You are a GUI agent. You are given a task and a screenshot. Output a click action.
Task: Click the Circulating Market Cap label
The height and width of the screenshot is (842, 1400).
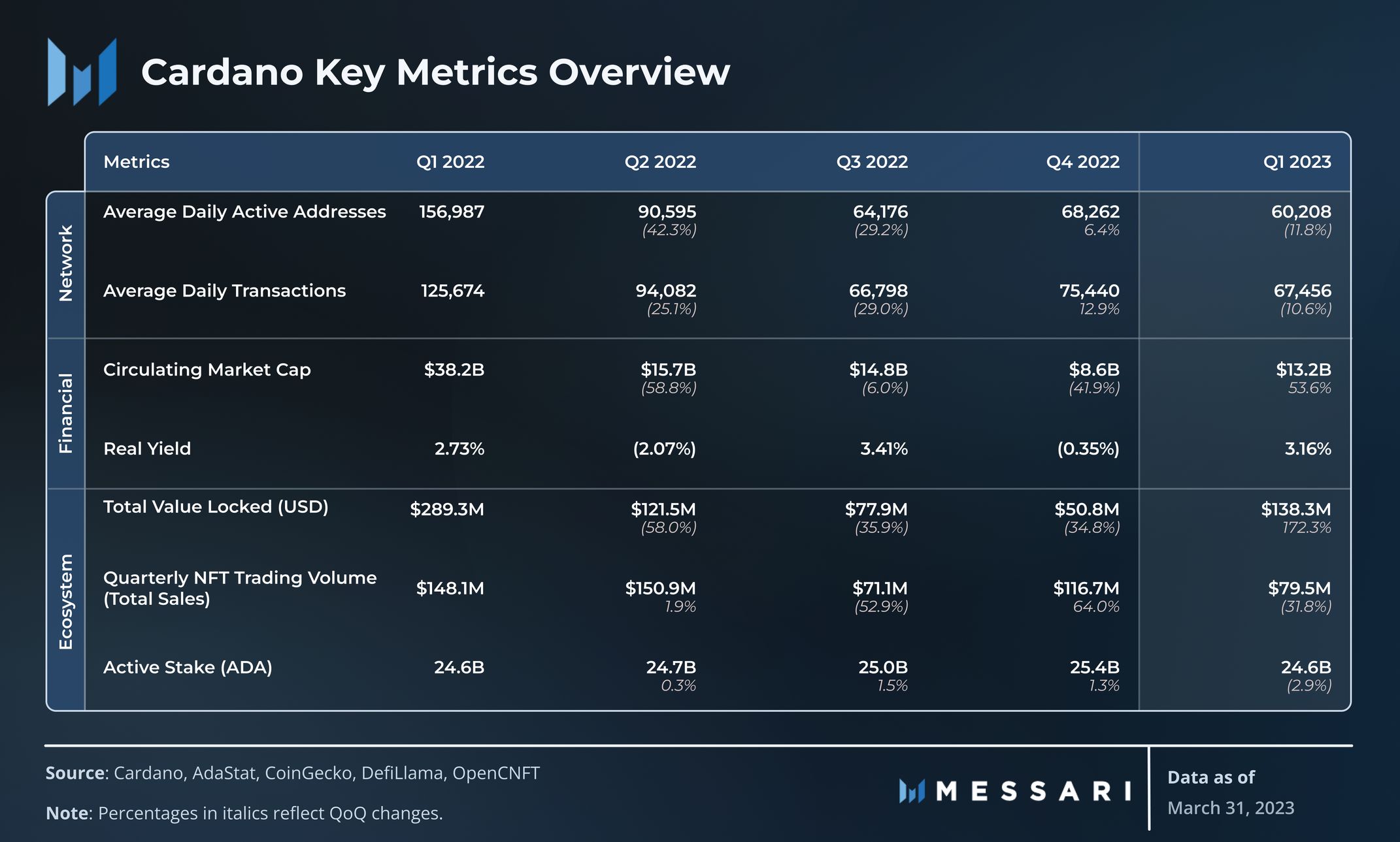coord(207,370)
